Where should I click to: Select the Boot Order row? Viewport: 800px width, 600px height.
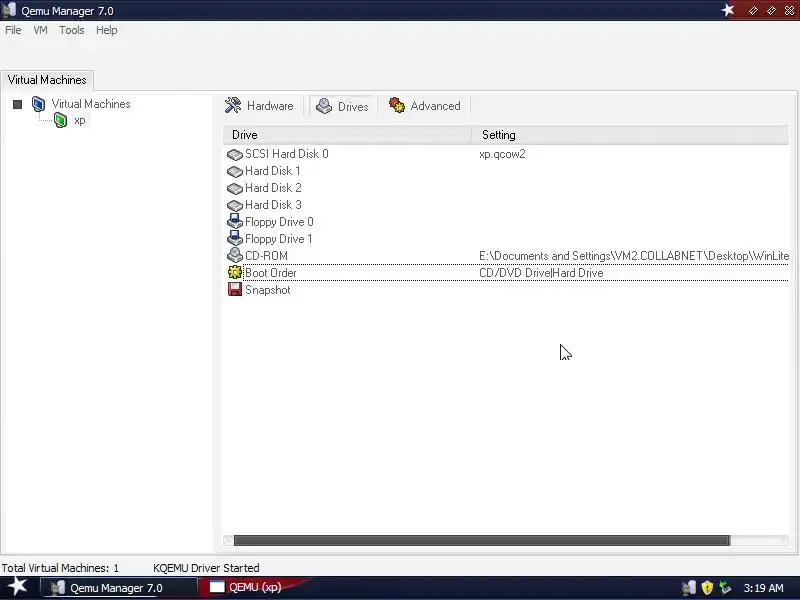[x=506, y=273]
